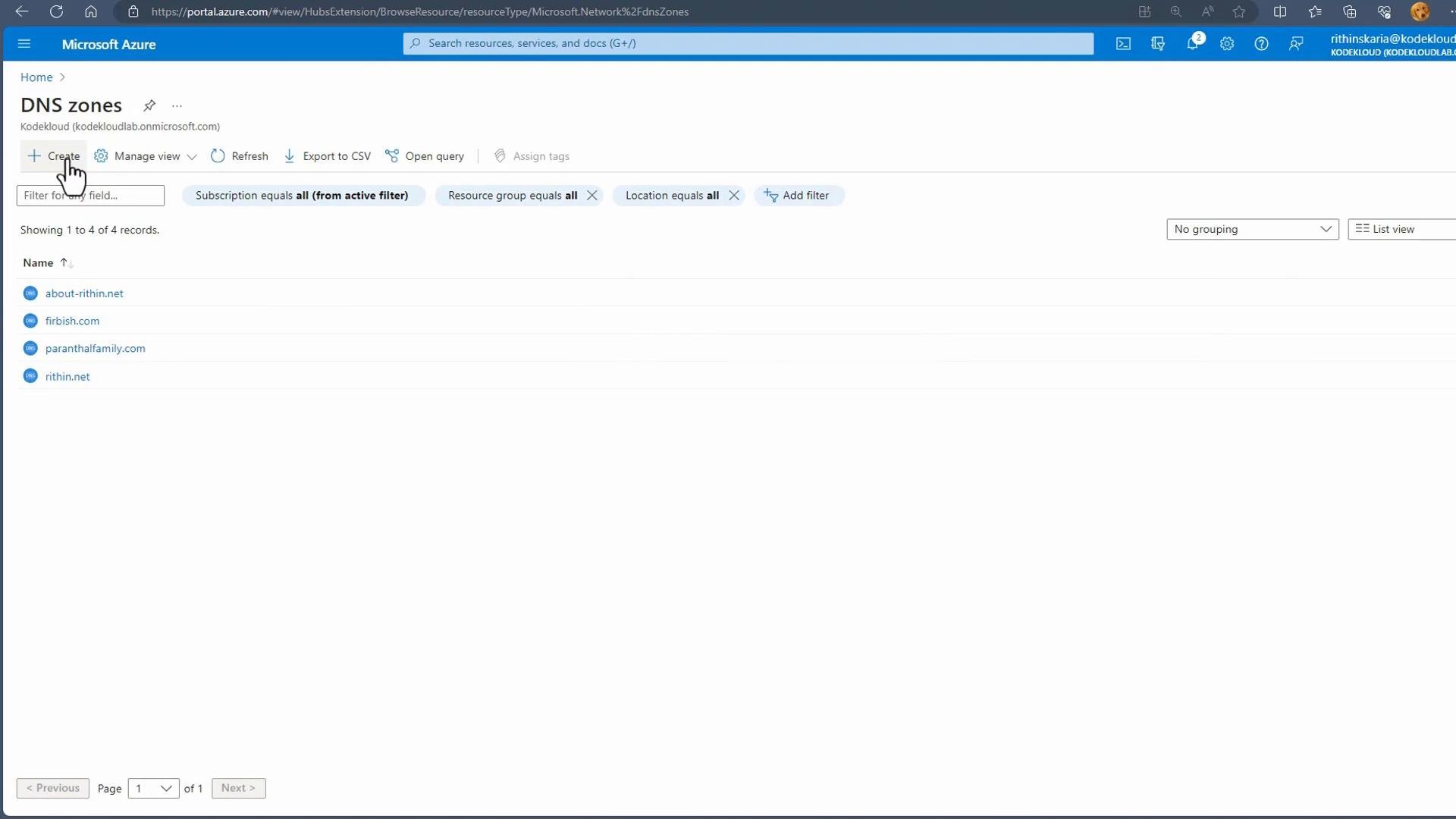Open the Feedback icon in header
The width and height of the screenshot is (1456, 819).
coord(1296,44)
